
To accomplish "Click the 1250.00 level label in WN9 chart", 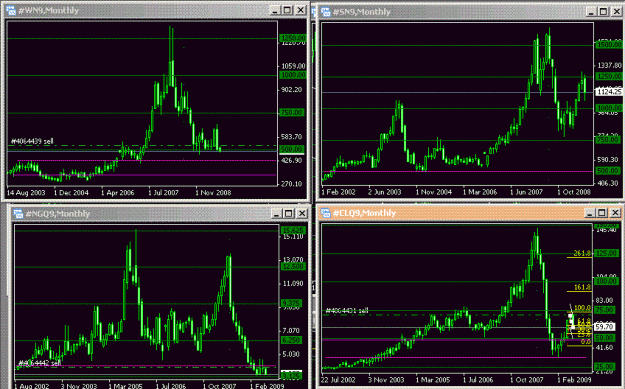I will click(293, 38).
